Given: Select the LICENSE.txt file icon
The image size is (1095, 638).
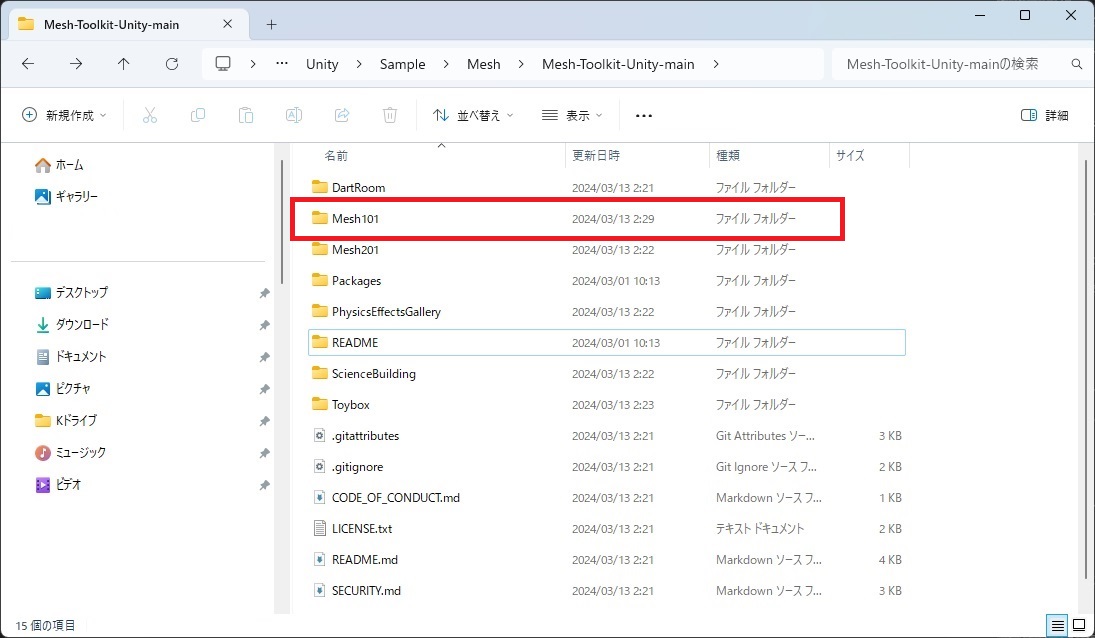Looking at the screenshot, I should (319, 528).
